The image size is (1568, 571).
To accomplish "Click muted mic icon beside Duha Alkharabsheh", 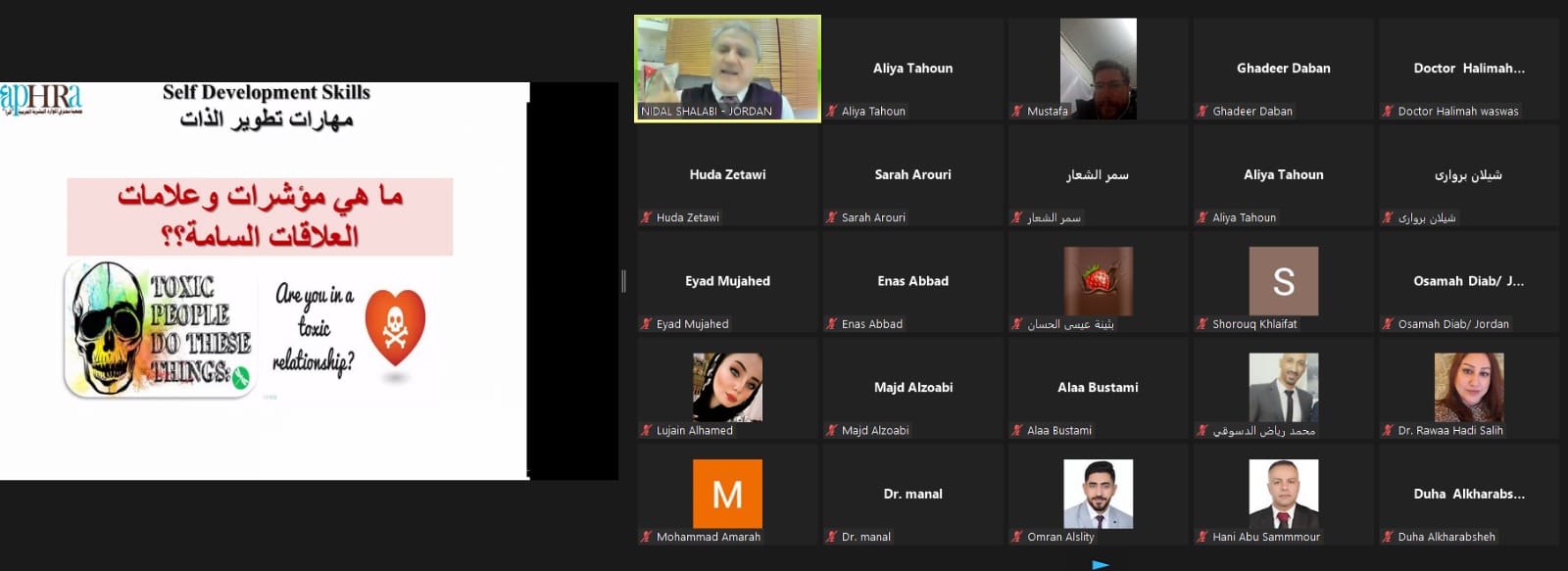I will pyautogui.click(x=1388, y=537).
